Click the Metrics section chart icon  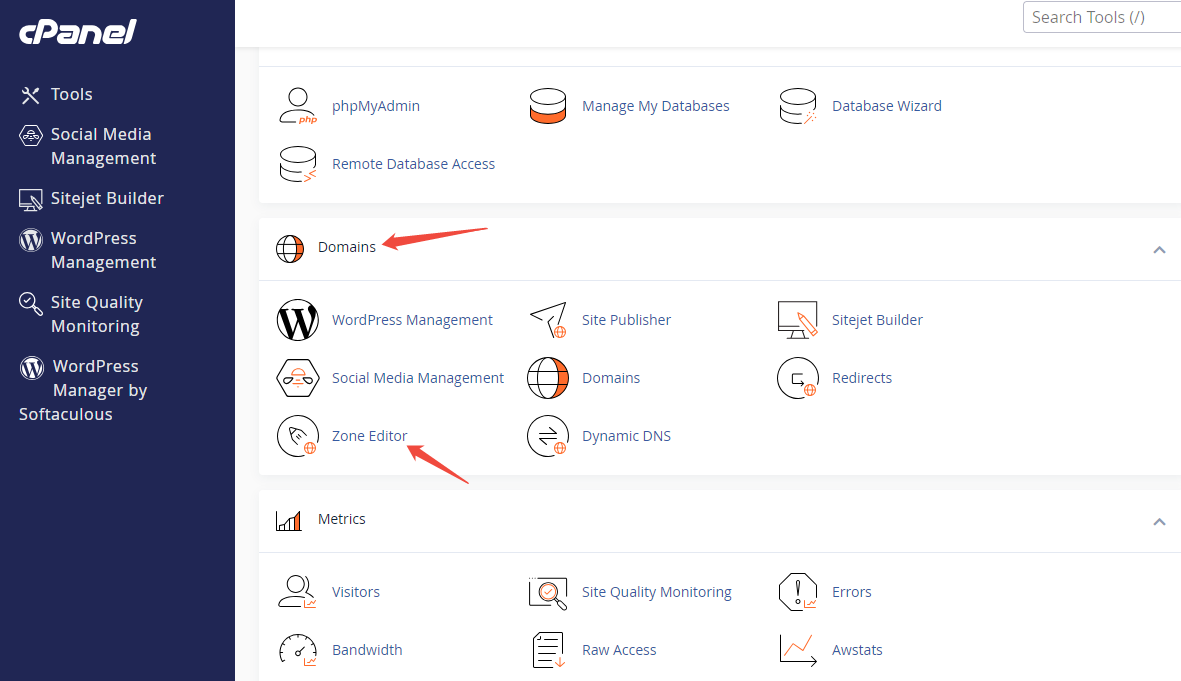point(288,520)
